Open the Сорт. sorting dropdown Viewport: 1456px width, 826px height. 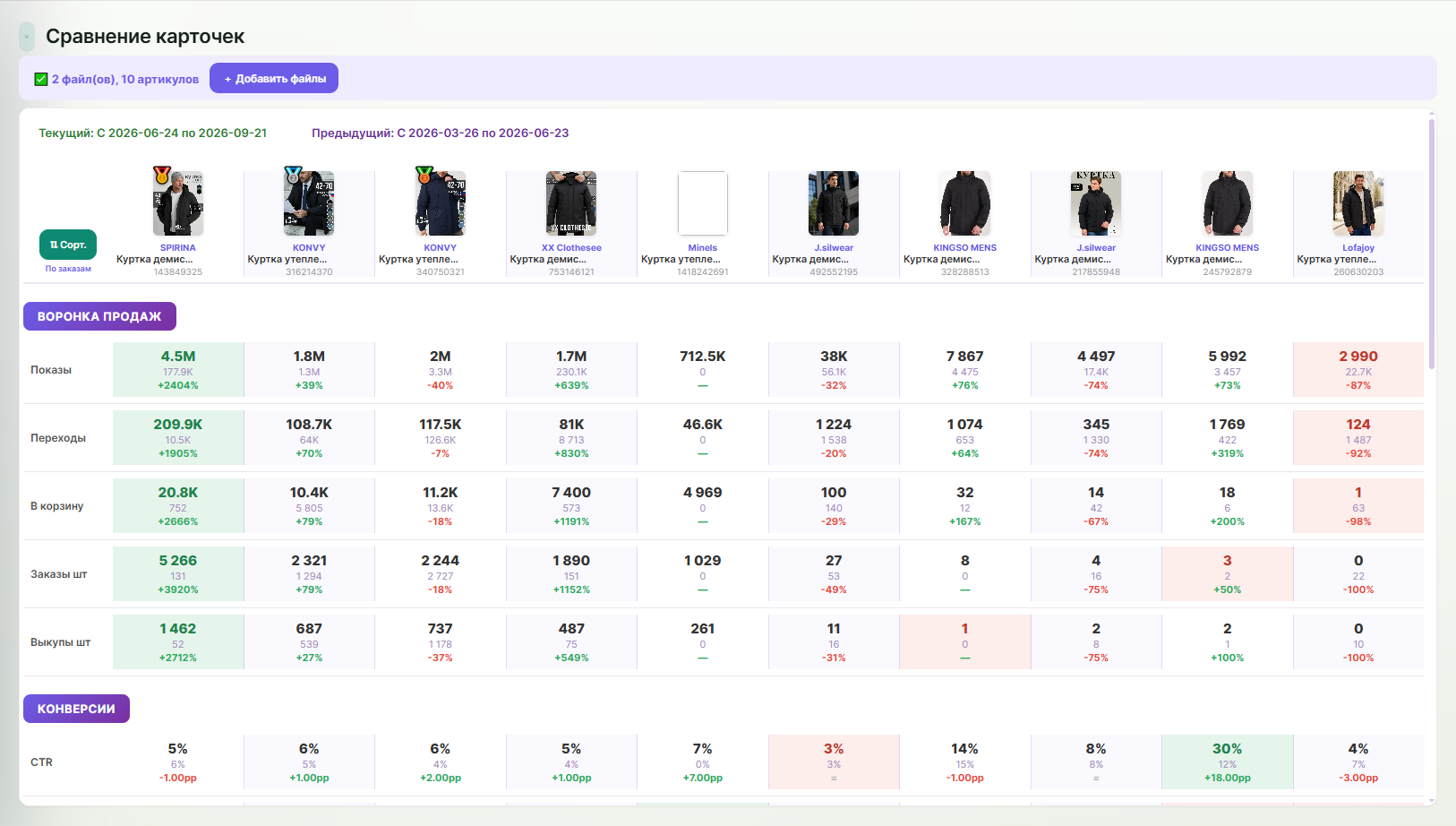pos(68,245)
